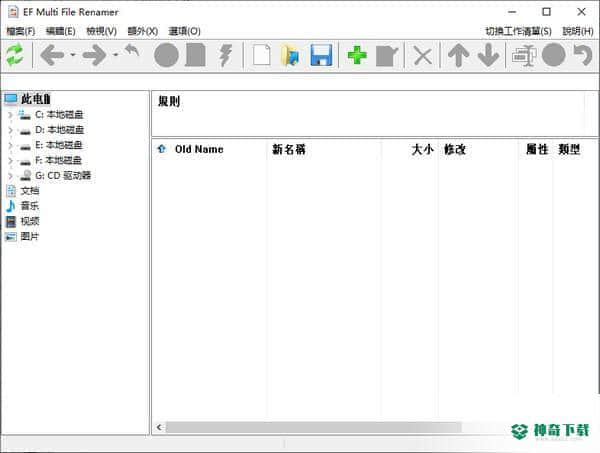This screenshot has height=453, width=600.
Task: Click the blue up-arrow icon beside Old Name
Action: click(161, 149)
